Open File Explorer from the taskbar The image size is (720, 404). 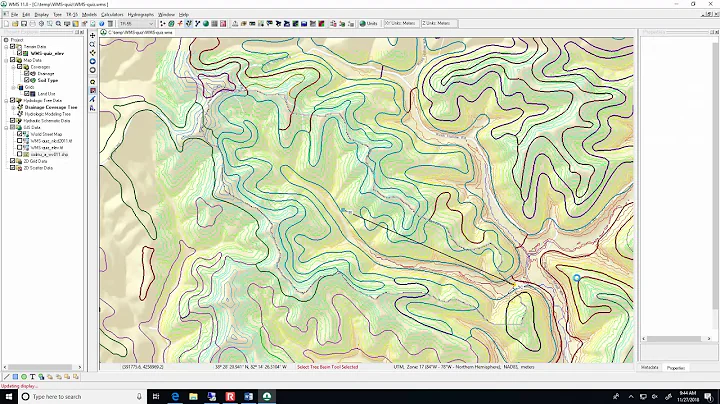click(x=193, y=397)
